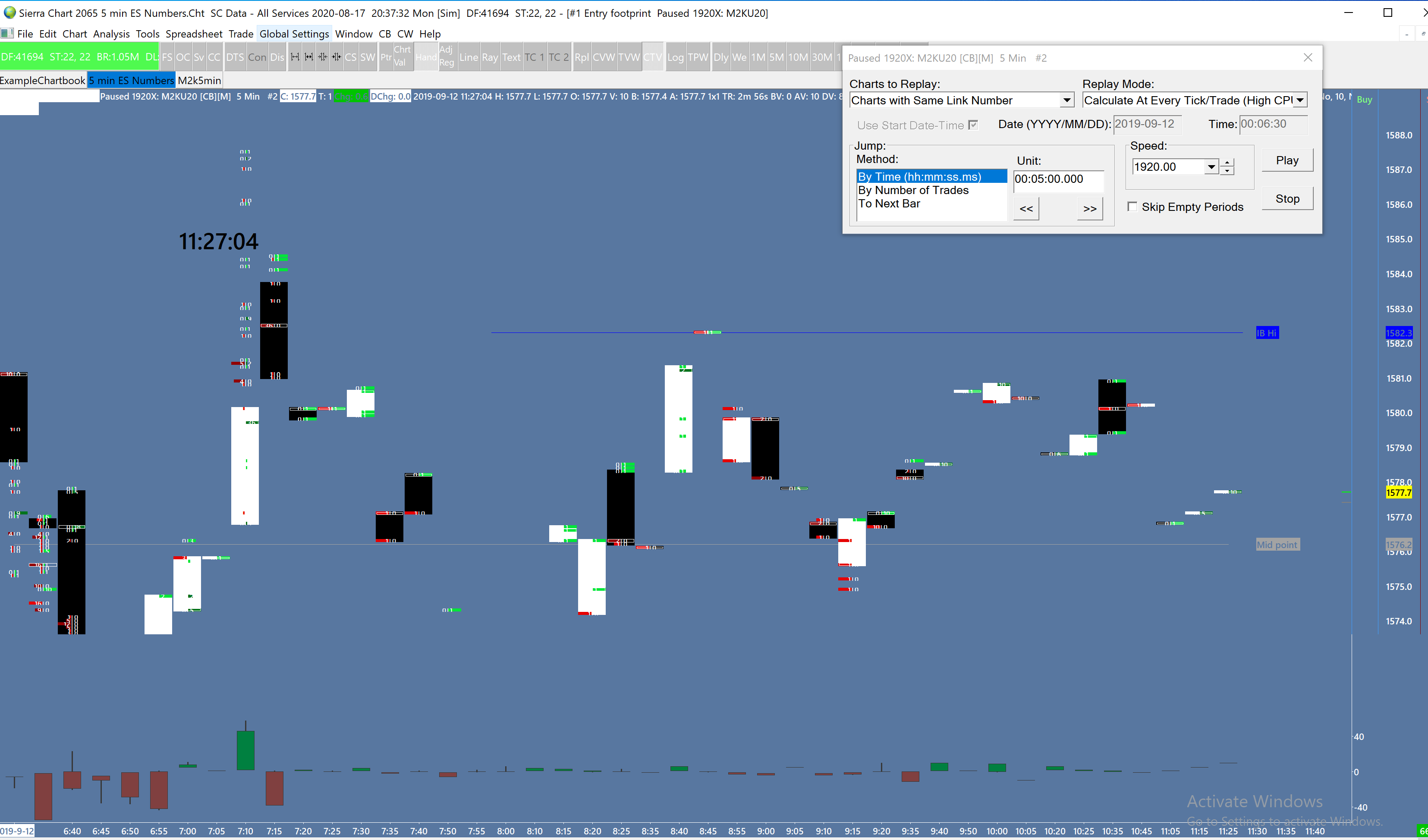Activate the Hand tool in toolbar
Viewport: 1428px width, 840px height.
pyautogui.click(x=425, y=57)
